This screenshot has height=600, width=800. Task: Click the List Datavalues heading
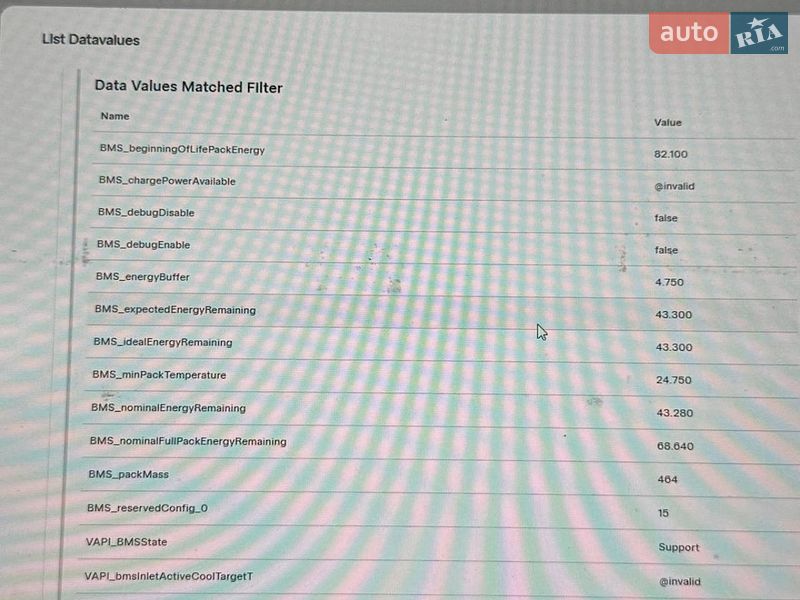91,40
